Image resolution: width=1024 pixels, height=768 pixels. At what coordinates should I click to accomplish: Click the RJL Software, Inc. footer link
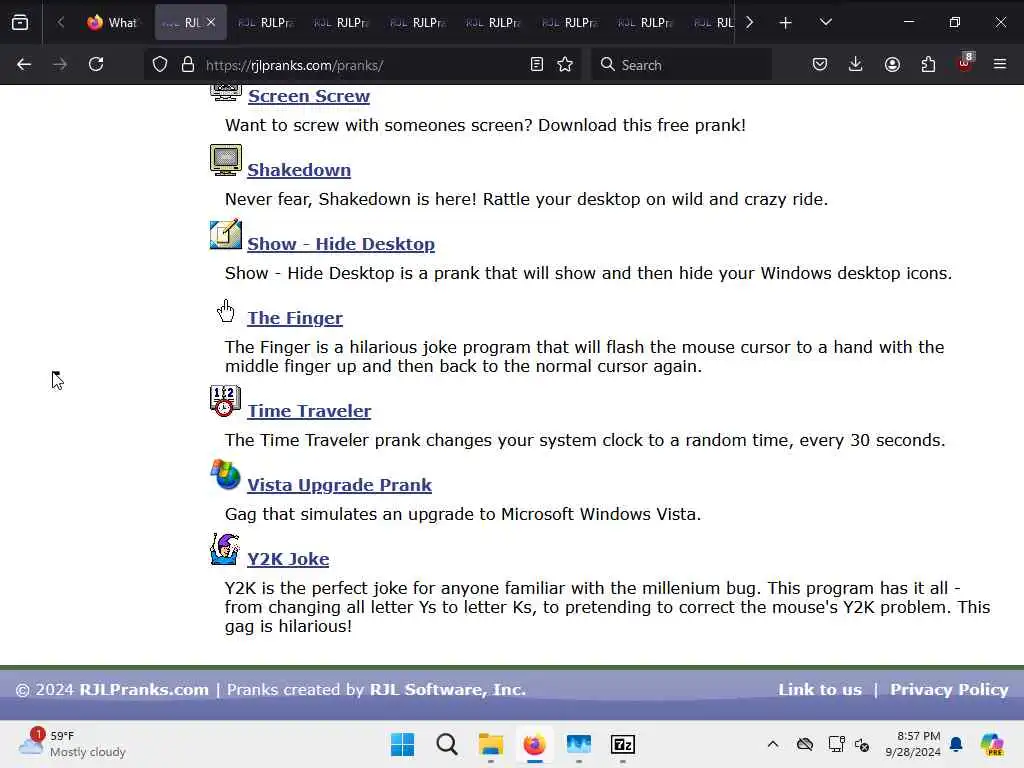pyautogui.click(x=447, y=690)
